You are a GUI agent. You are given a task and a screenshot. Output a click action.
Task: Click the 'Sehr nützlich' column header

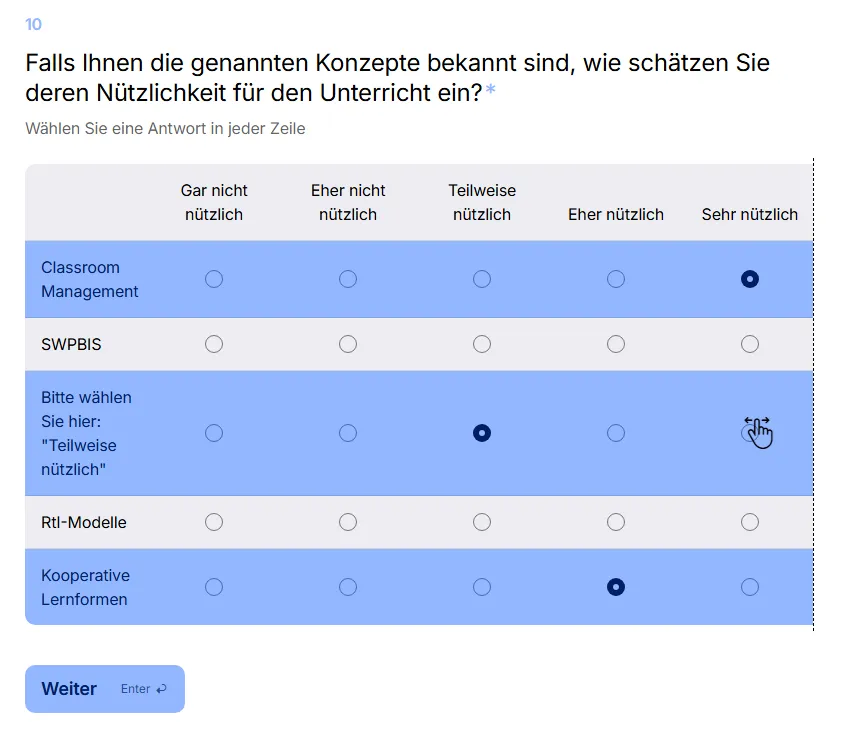[x=750, y=214]
